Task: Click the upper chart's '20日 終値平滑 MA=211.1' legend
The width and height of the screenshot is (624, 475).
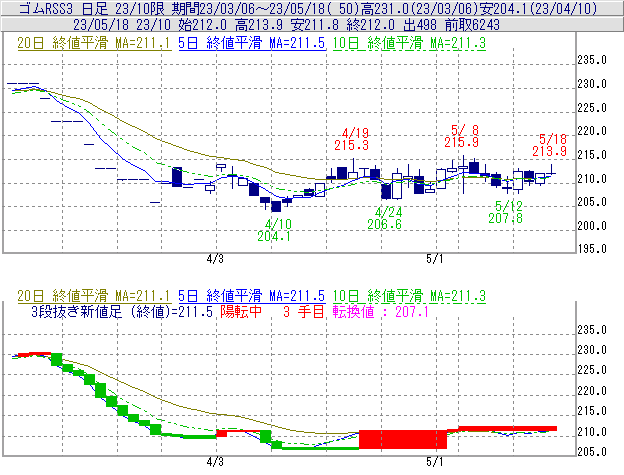Action: pos(94,43)
